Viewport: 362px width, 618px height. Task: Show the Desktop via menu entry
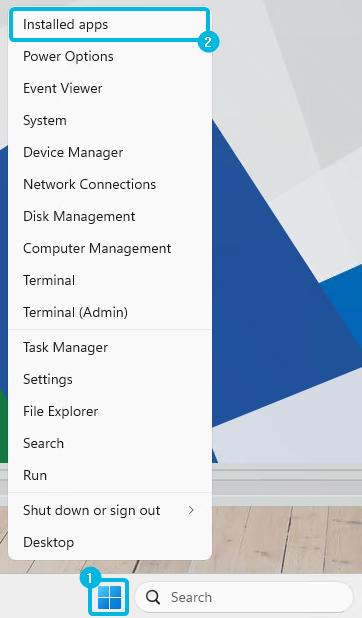pyautogui.click(x=109, y=542)
